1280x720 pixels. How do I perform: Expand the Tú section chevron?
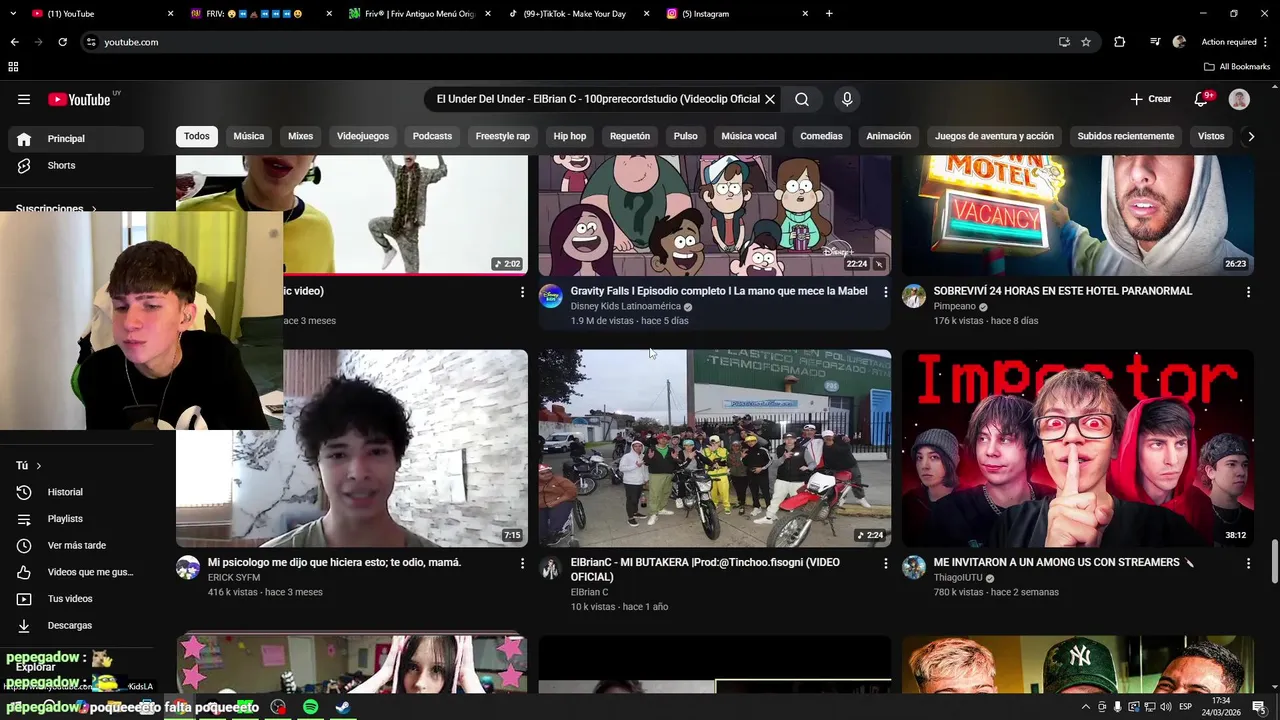click(x=39, y=466)
